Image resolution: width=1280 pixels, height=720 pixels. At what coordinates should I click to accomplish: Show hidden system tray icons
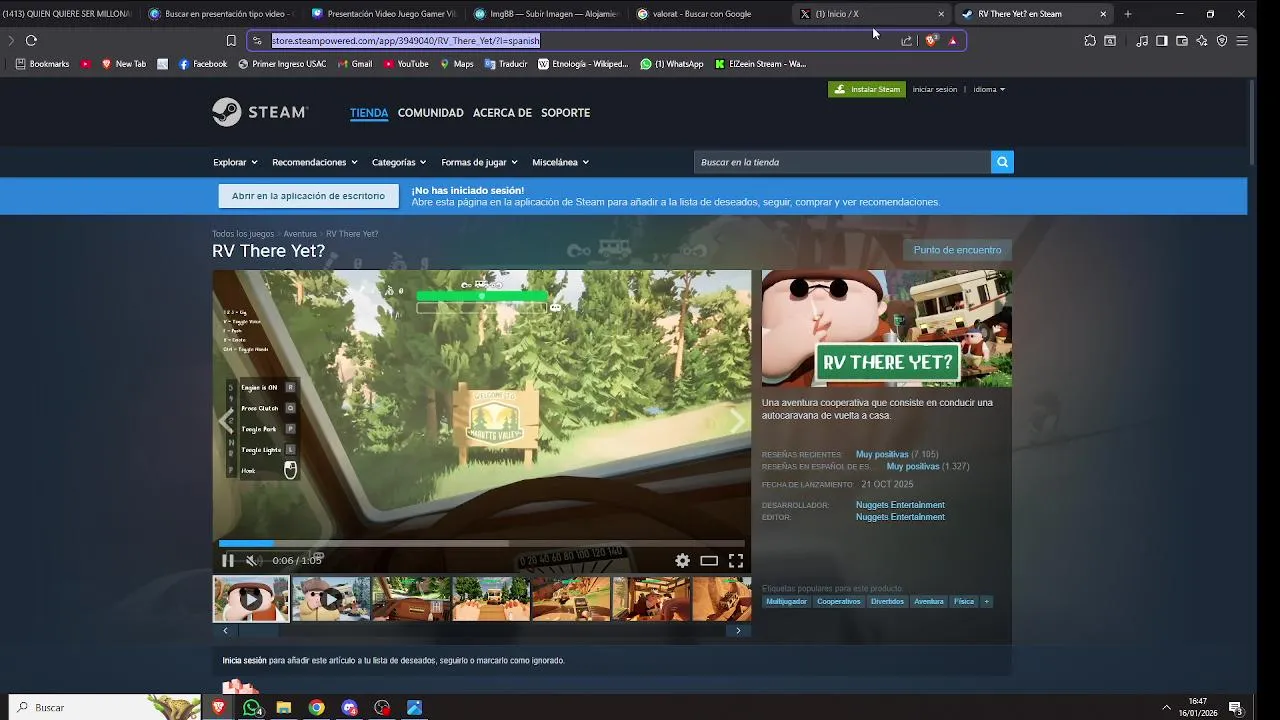click(1166, 707)
